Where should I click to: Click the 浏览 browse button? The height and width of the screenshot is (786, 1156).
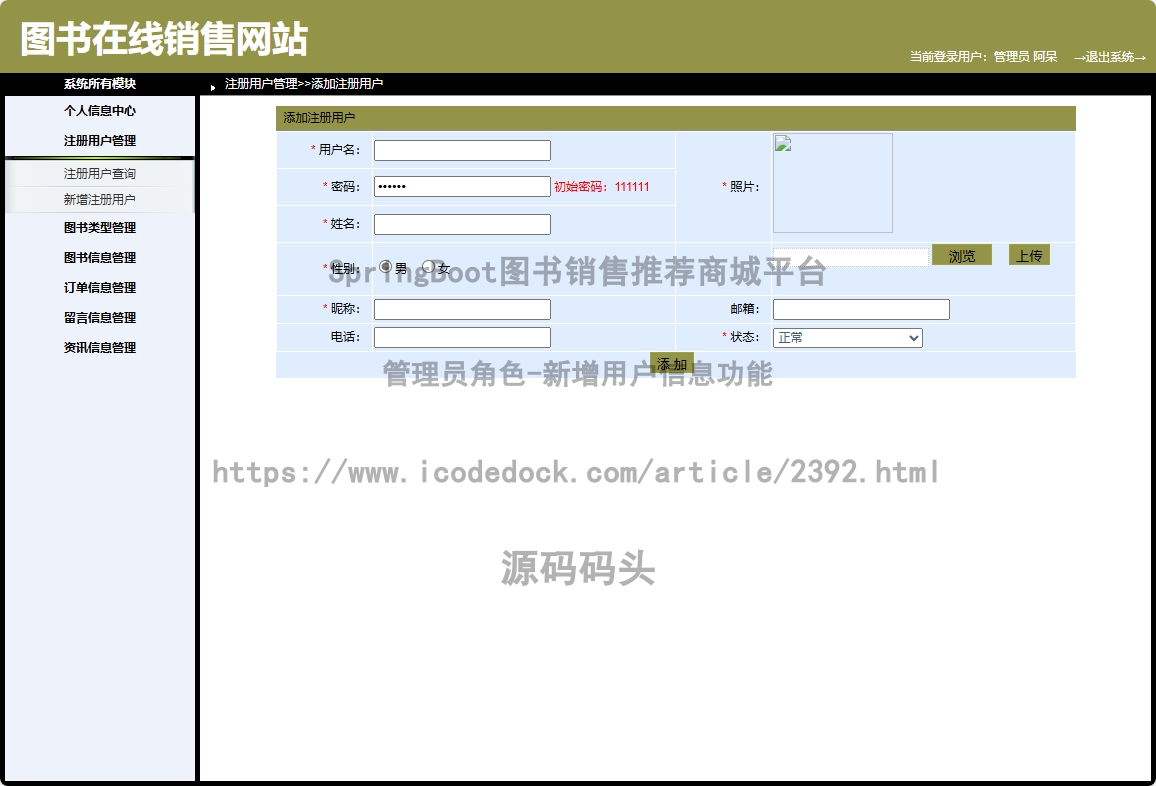[961, 256]
